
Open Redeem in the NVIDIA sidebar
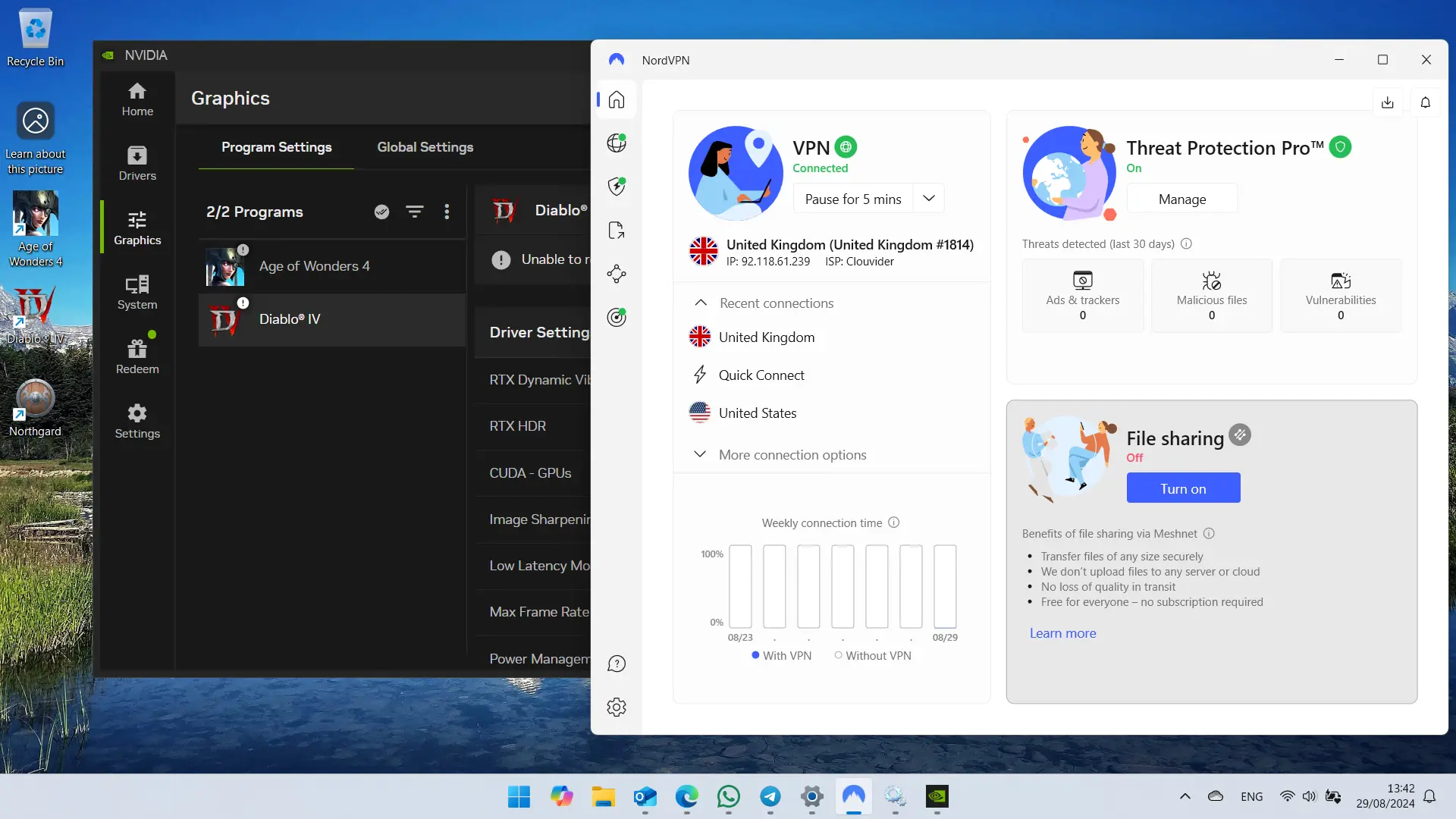click(137, 358)
